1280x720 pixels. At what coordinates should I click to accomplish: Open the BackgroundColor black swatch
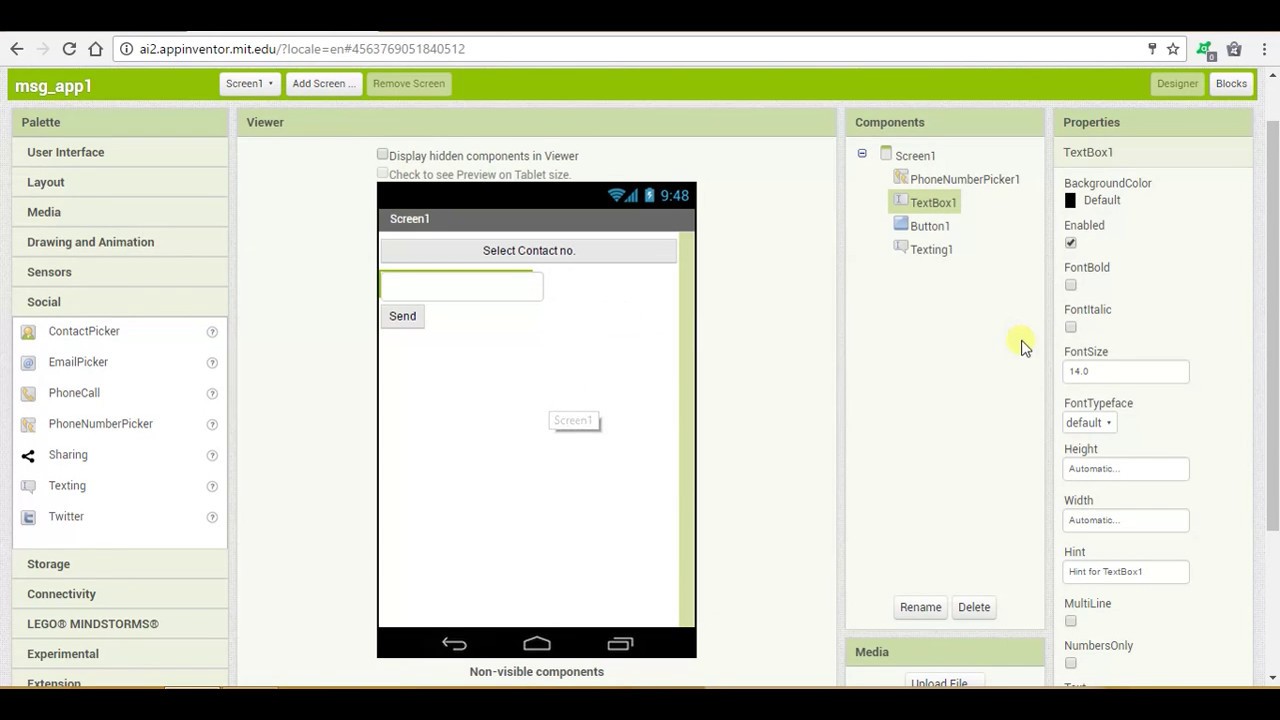tap(1071, 201)
